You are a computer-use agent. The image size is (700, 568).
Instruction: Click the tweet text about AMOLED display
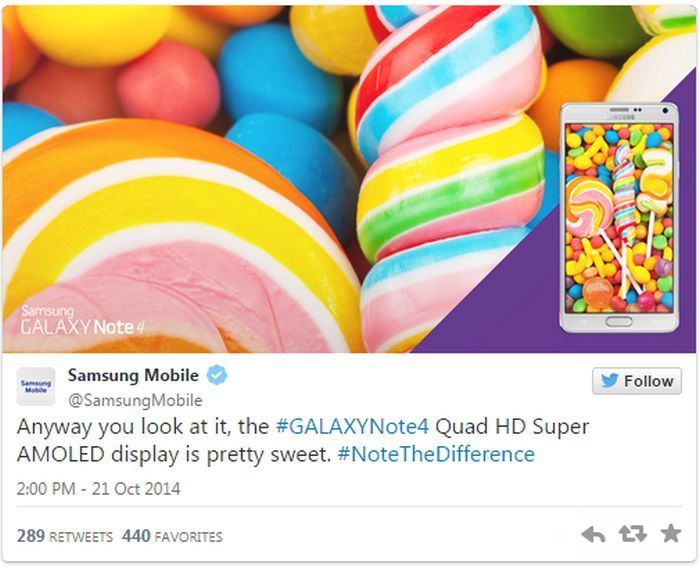(303, 441)
